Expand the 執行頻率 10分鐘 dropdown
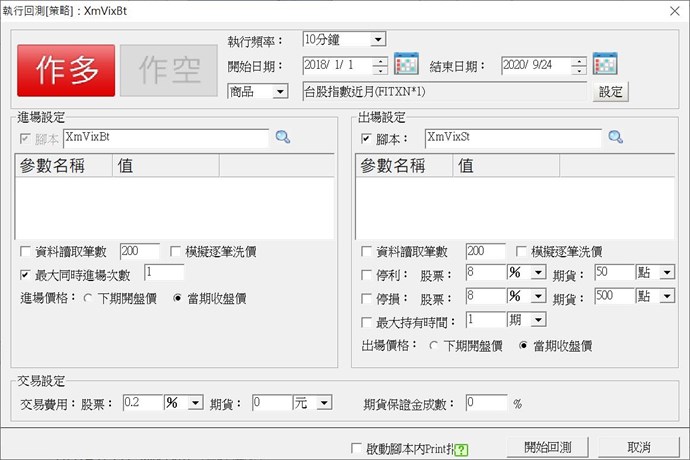The height and width of the screenshot is (460, 690). click(377, 40)
